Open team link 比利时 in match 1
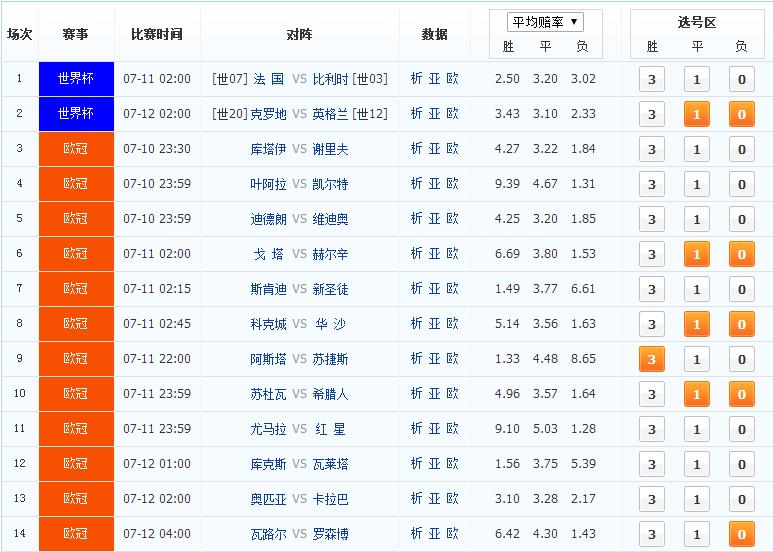The image size is (773, 552). pyautogui.click(x=330, y=79)
